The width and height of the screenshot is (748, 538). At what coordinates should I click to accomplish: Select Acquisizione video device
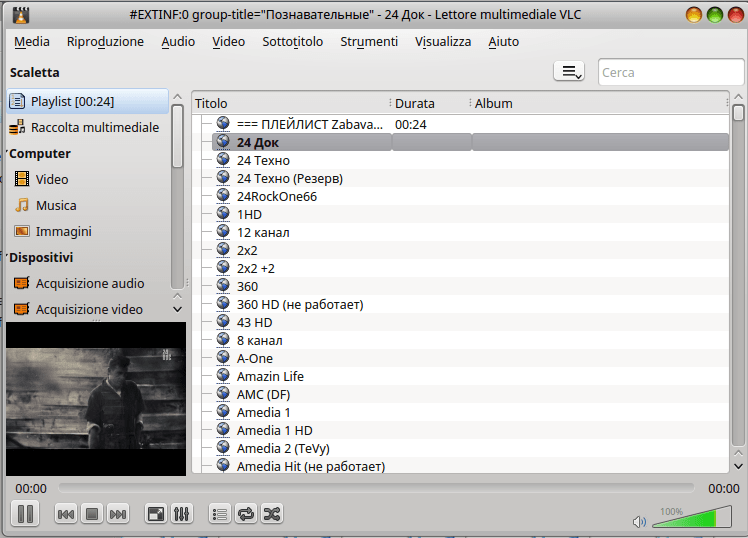point(89,310)
